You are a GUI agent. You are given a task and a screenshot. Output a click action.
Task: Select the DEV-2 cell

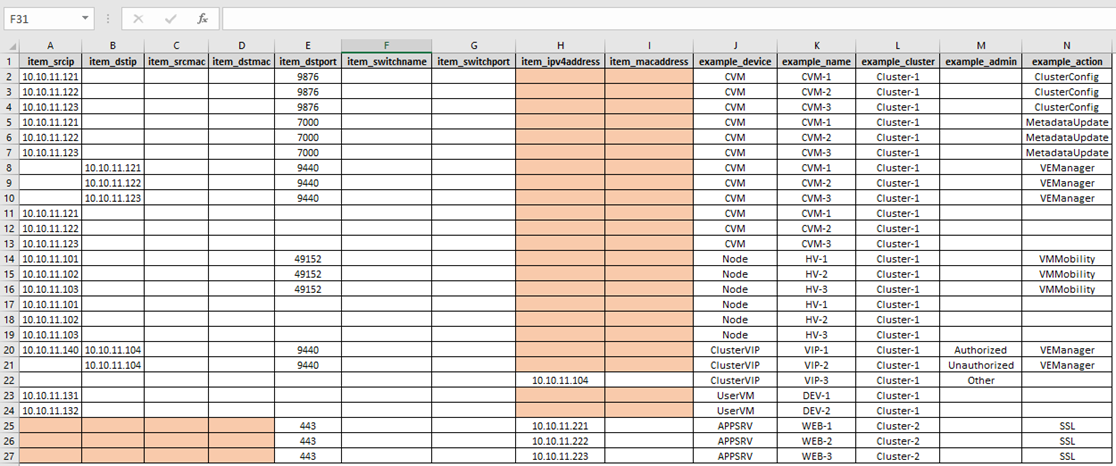point(816,411)
